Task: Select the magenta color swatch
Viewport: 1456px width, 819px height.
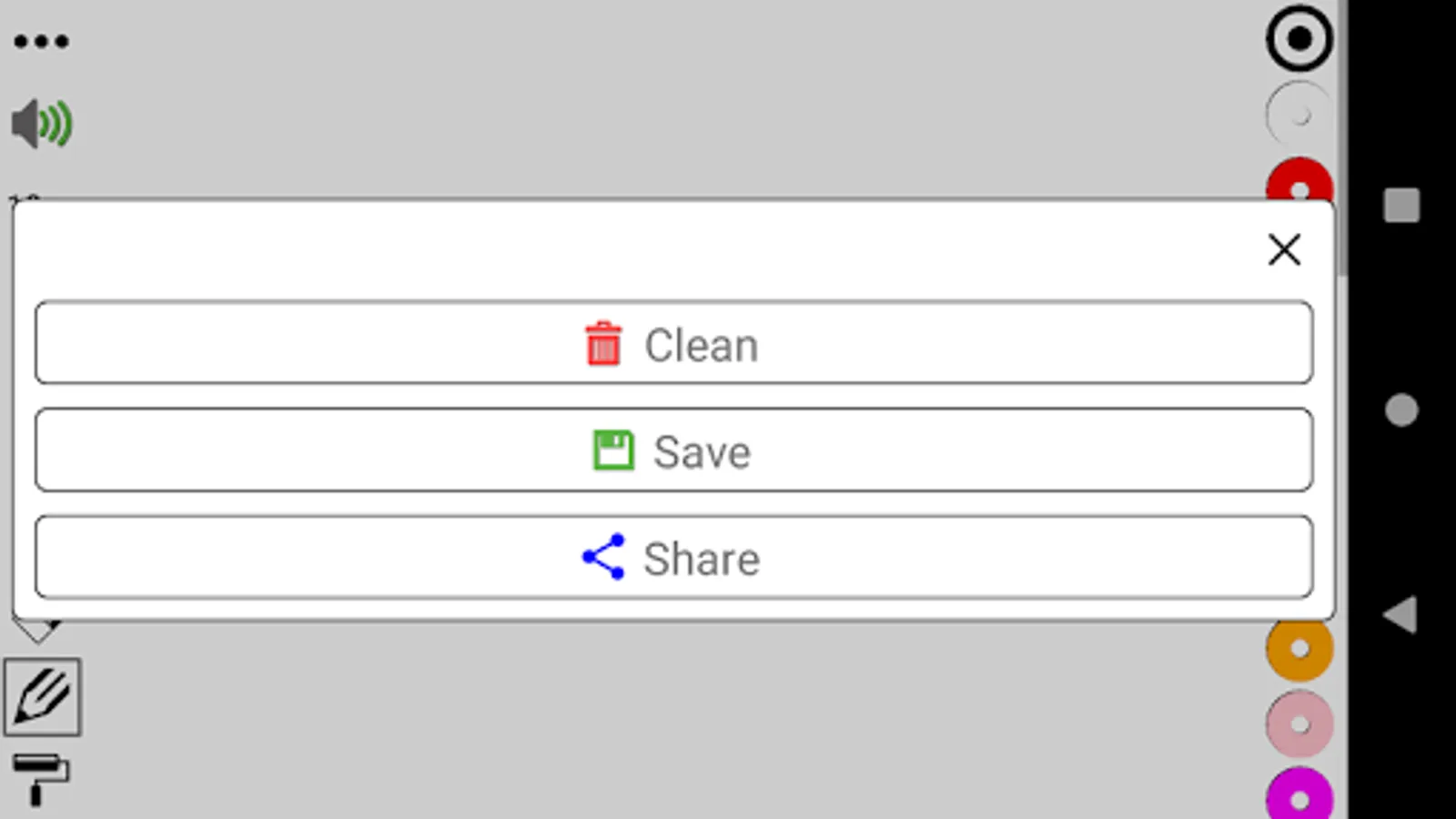Action: pos(1299,799)
